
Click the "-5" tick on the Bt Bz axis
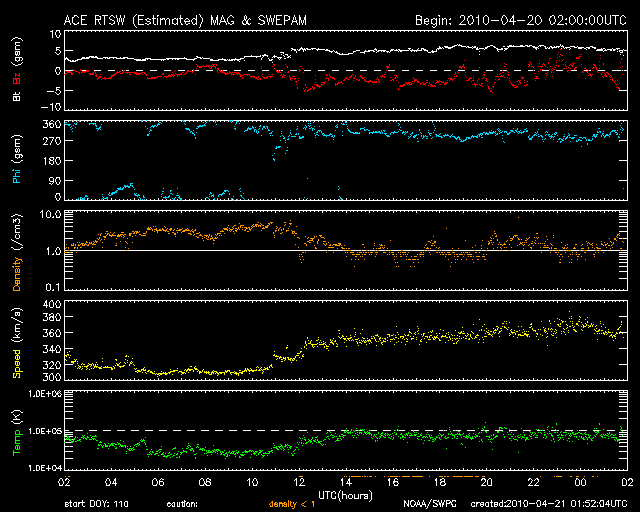54,90
